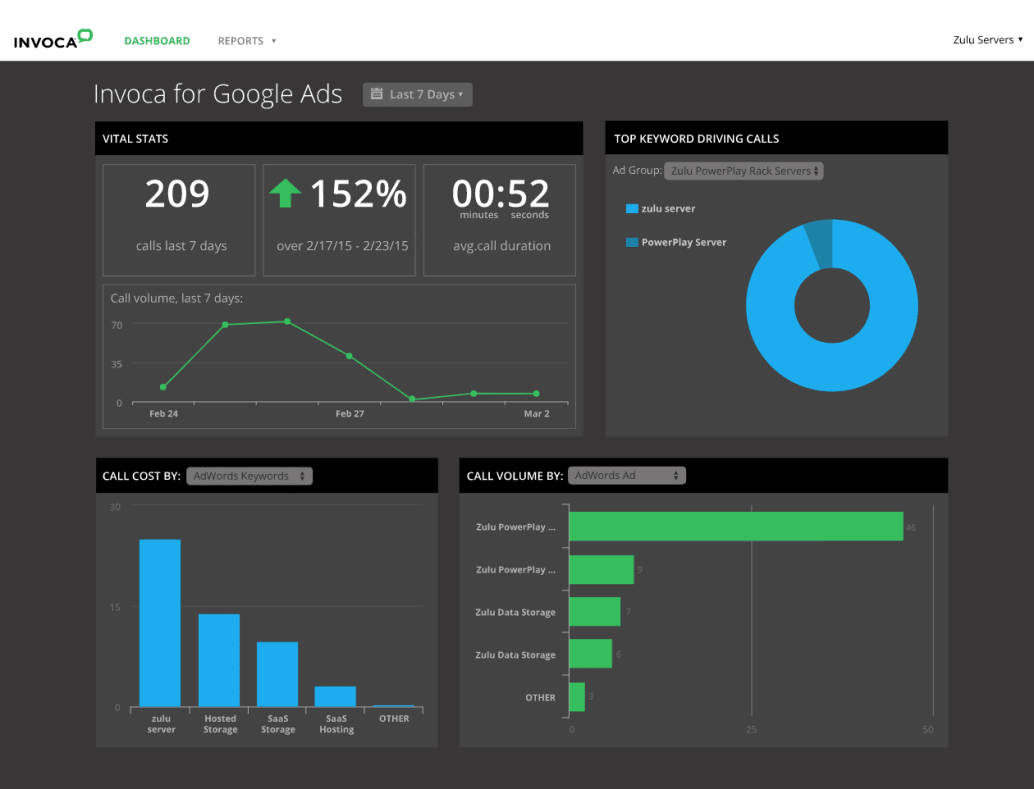The height and width of the screenshot is (789, 1034).
Task: Click the zulu server legend color swatch
Action: [x=632, y=208]
